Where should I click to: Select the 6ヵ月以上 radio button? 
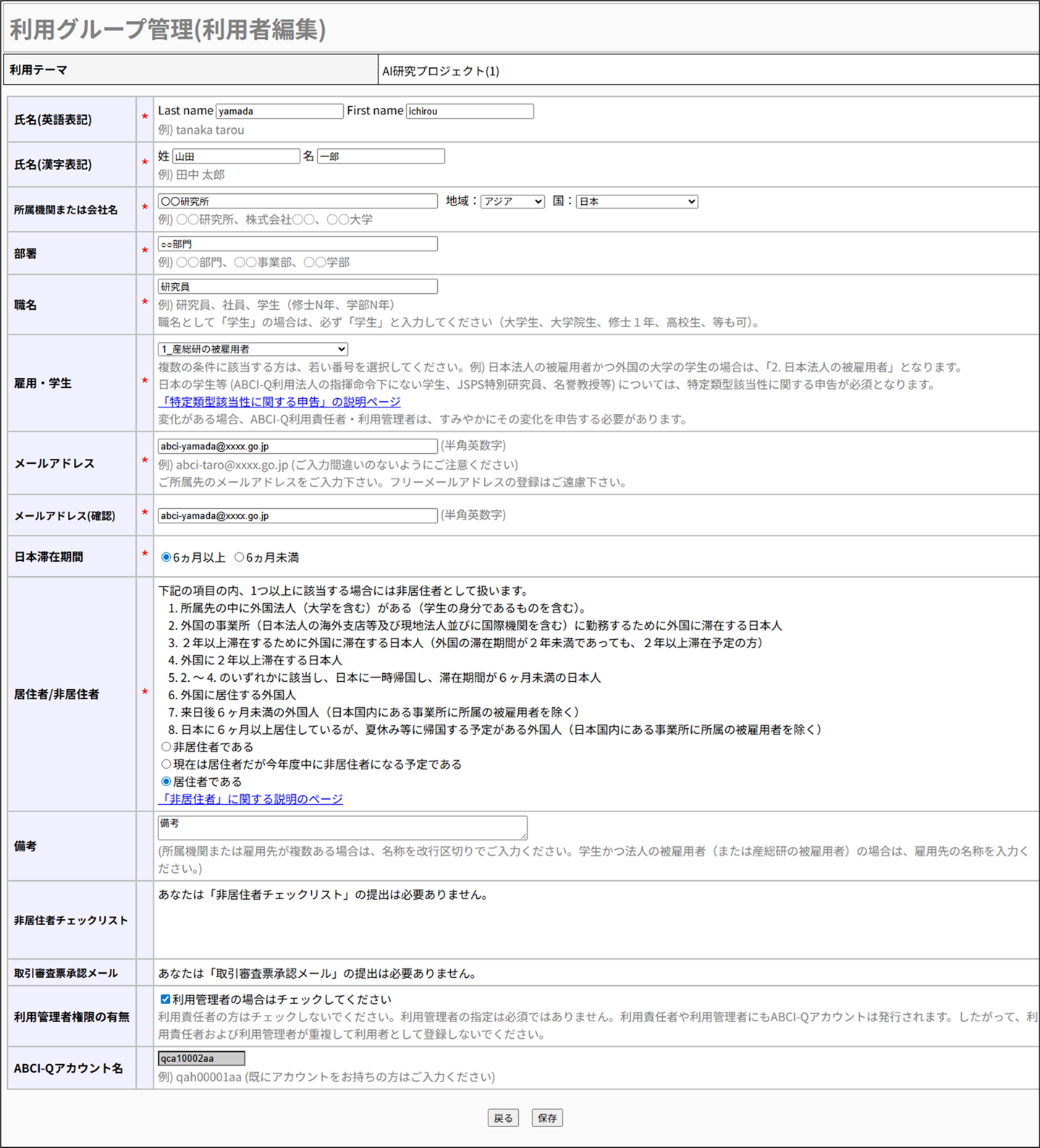(166, 557)
